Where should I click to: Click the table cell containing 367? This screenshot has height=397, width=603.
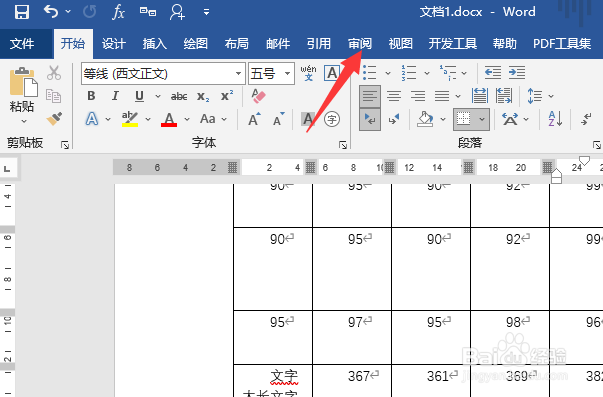point(352,380)
